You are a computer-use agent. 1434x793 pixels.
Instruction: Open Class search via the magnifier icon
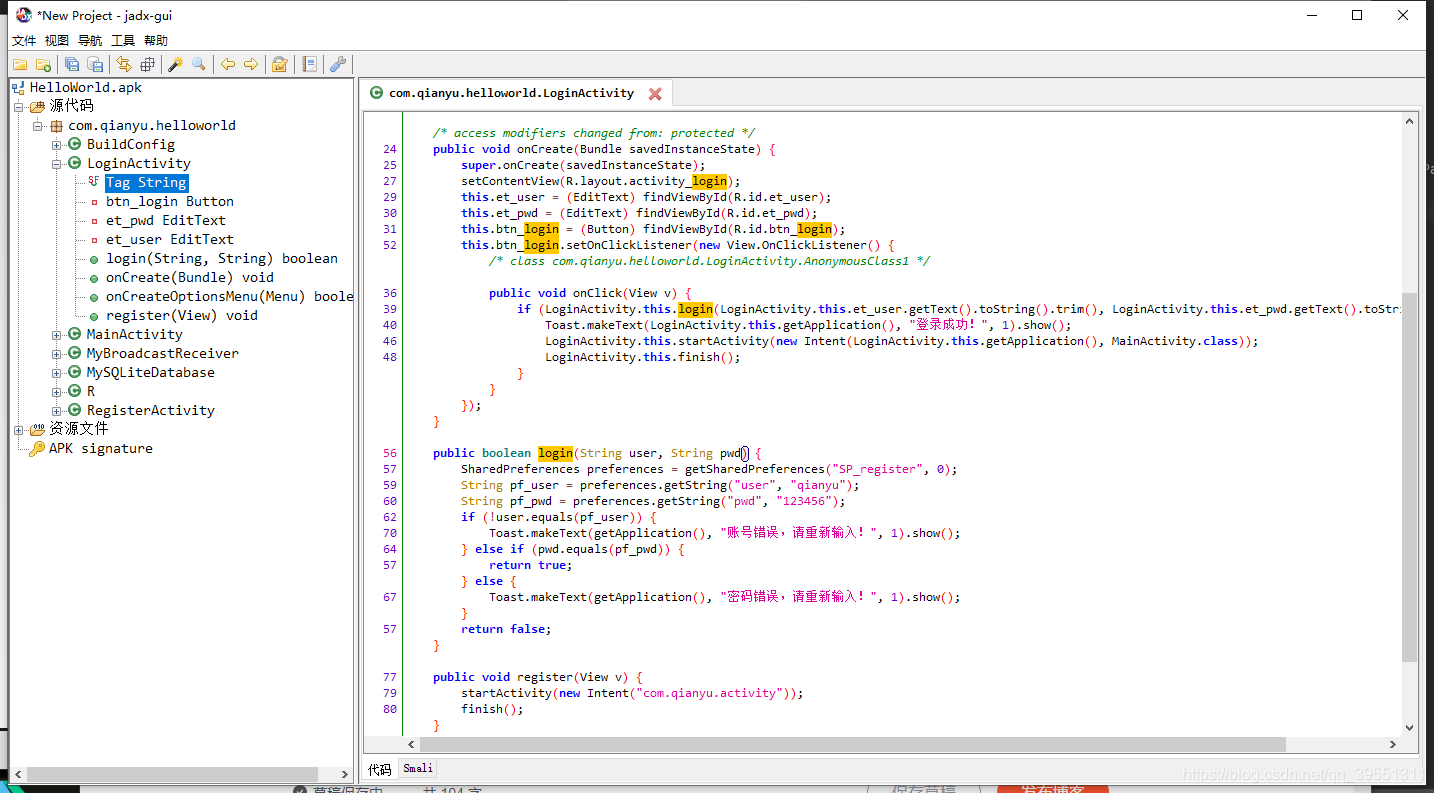point(199,65)
